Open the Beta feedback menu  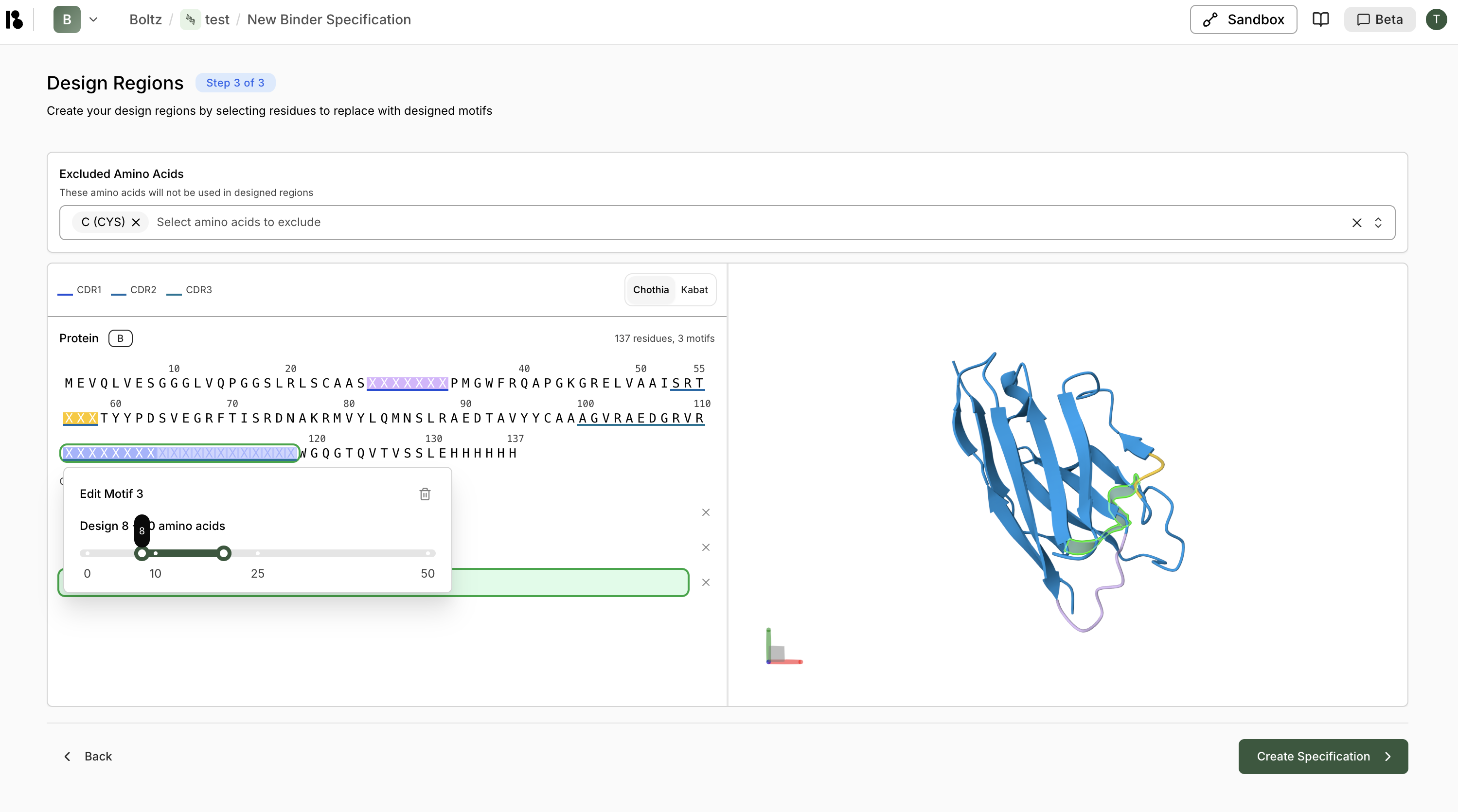[1379, 19]
